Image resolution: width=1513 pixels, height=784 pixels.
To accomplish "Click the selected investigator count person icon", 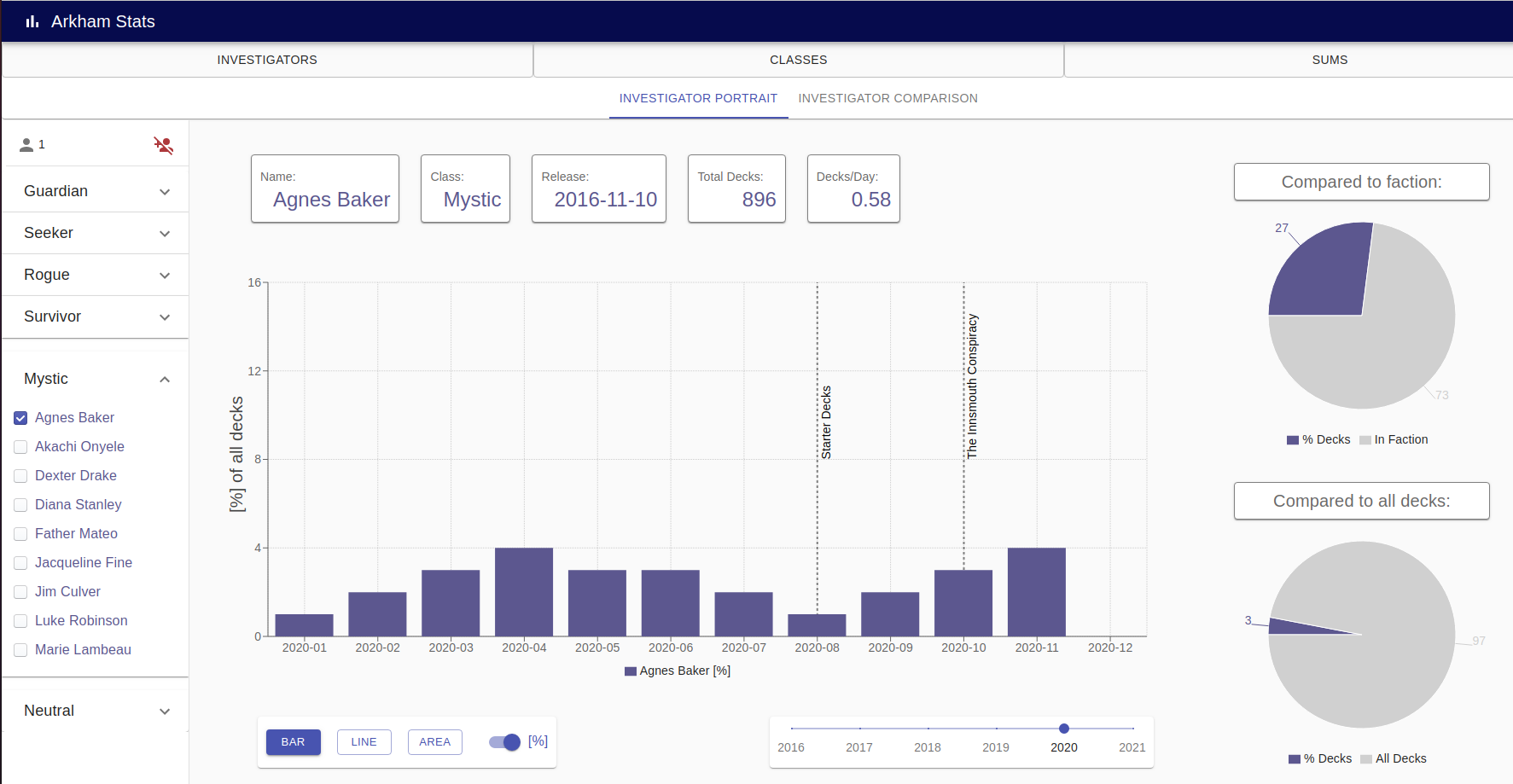I will point(27,143).
